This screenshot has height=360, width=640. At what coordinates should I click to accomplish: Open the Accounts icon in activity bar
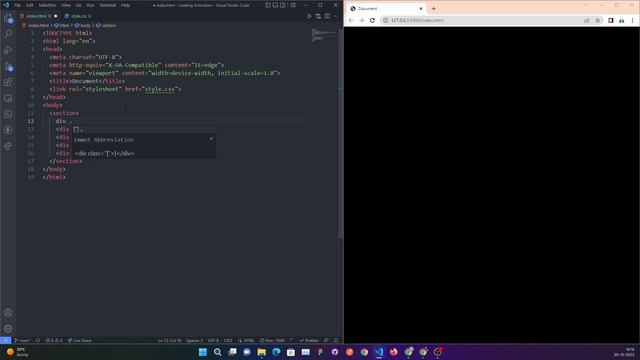coord(8,313)
